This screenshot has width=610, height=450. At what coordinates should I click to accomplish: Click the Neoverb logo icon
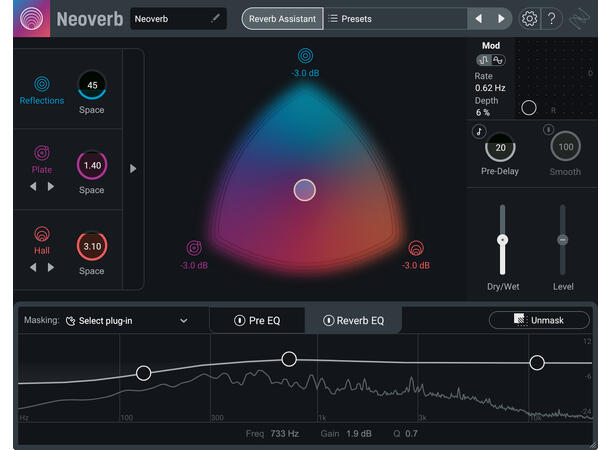(32, 19)
